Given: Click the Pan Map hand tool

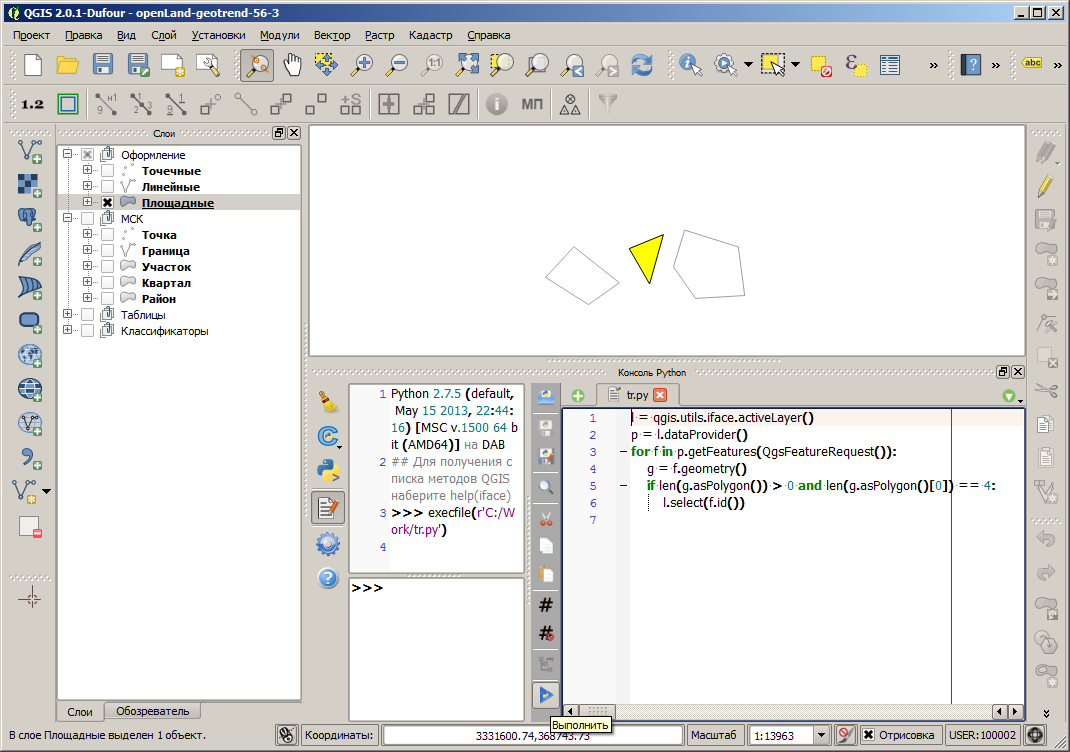Looking at the screenshot, I should click(292, 65).
